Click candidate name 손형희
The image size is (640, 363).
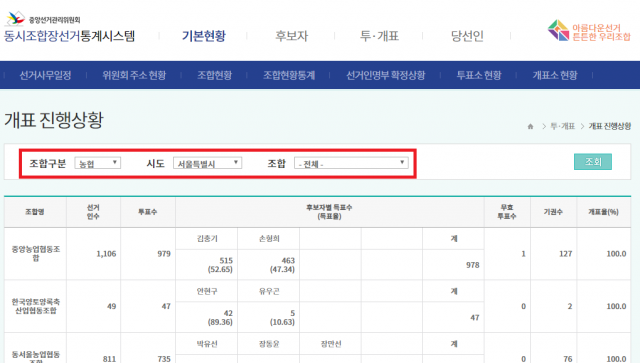point(269,239)
